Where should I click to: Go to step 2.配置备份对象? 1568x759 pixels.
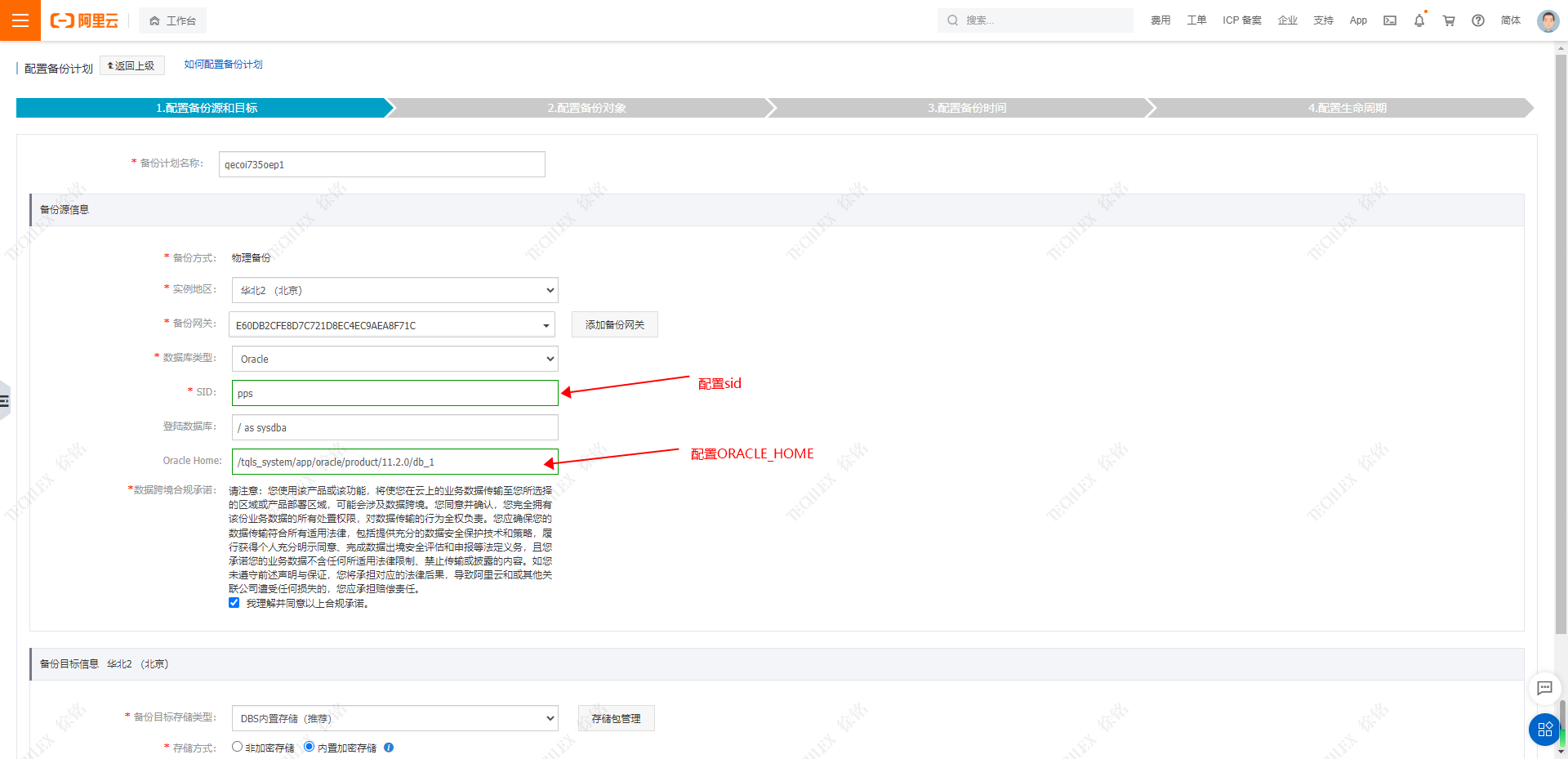point(586,108)
